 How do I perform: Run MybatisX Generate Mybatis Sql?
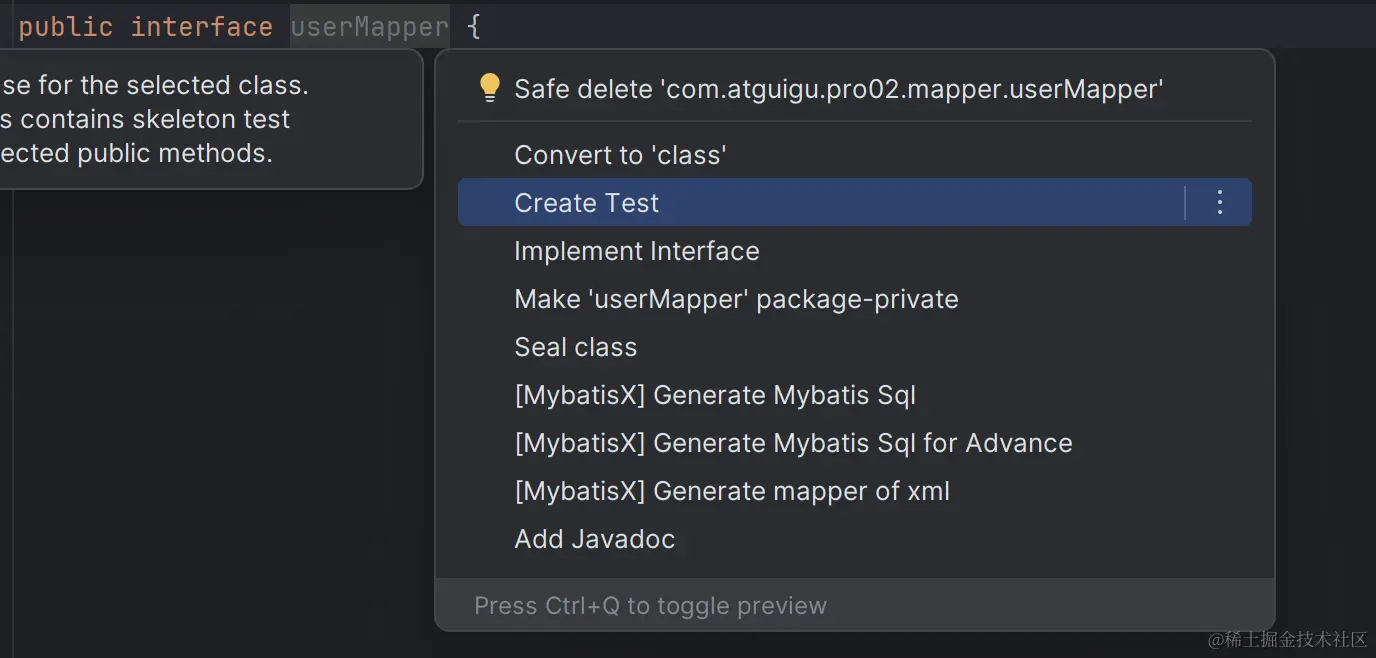tap(715, 395)
